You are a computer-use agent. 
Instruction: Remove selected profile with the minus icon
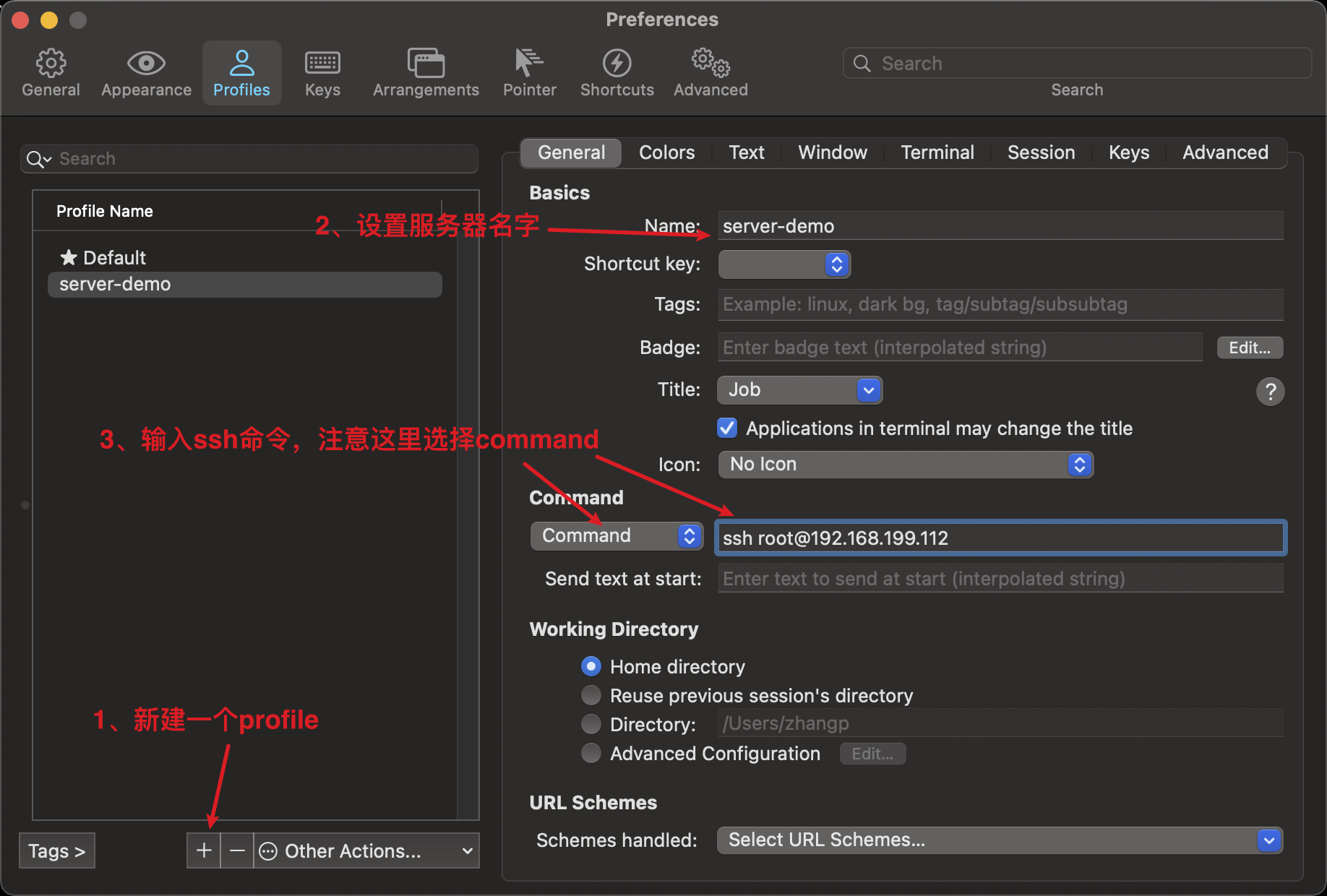236,850
